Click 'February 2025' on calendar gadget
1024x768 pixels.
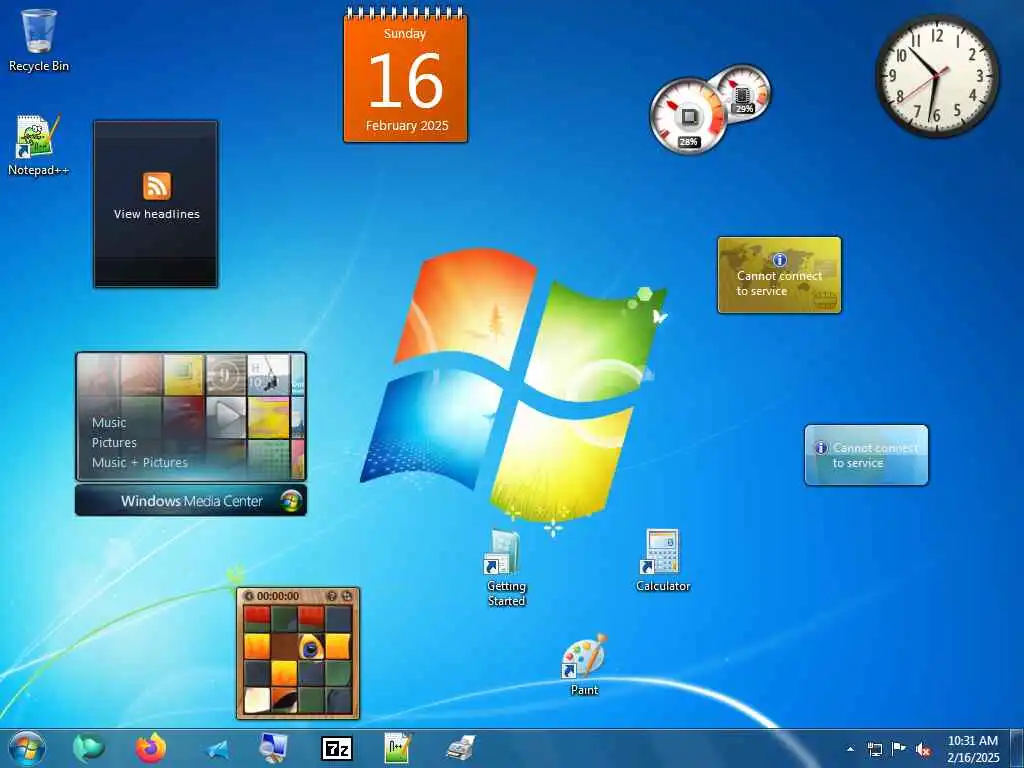point(407,125)
